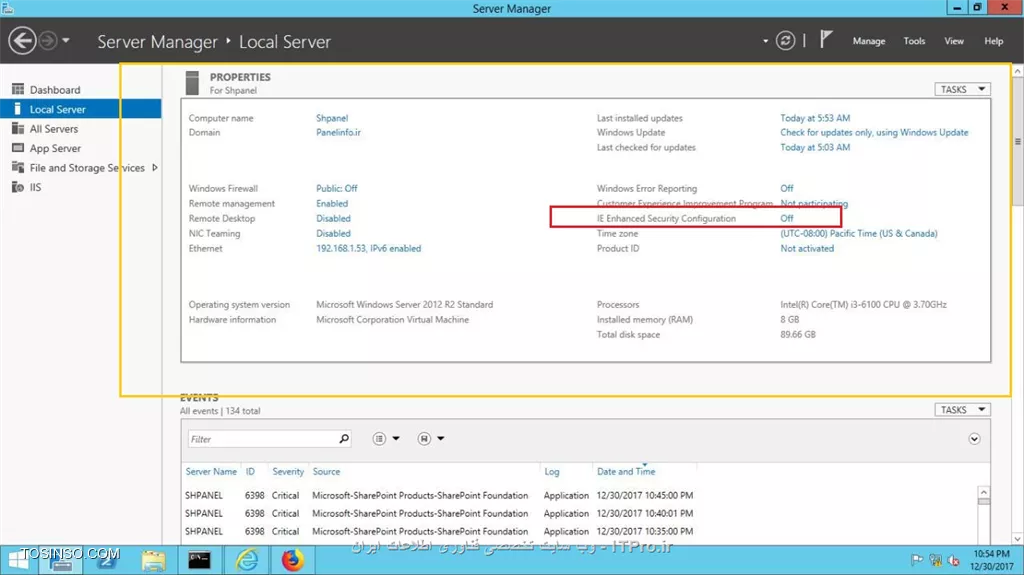Image resolution: width=1024 pixels, height=575 pixels.
Task: Sort events by ID column
Action: pyautogui.click(x=250, y=472)
